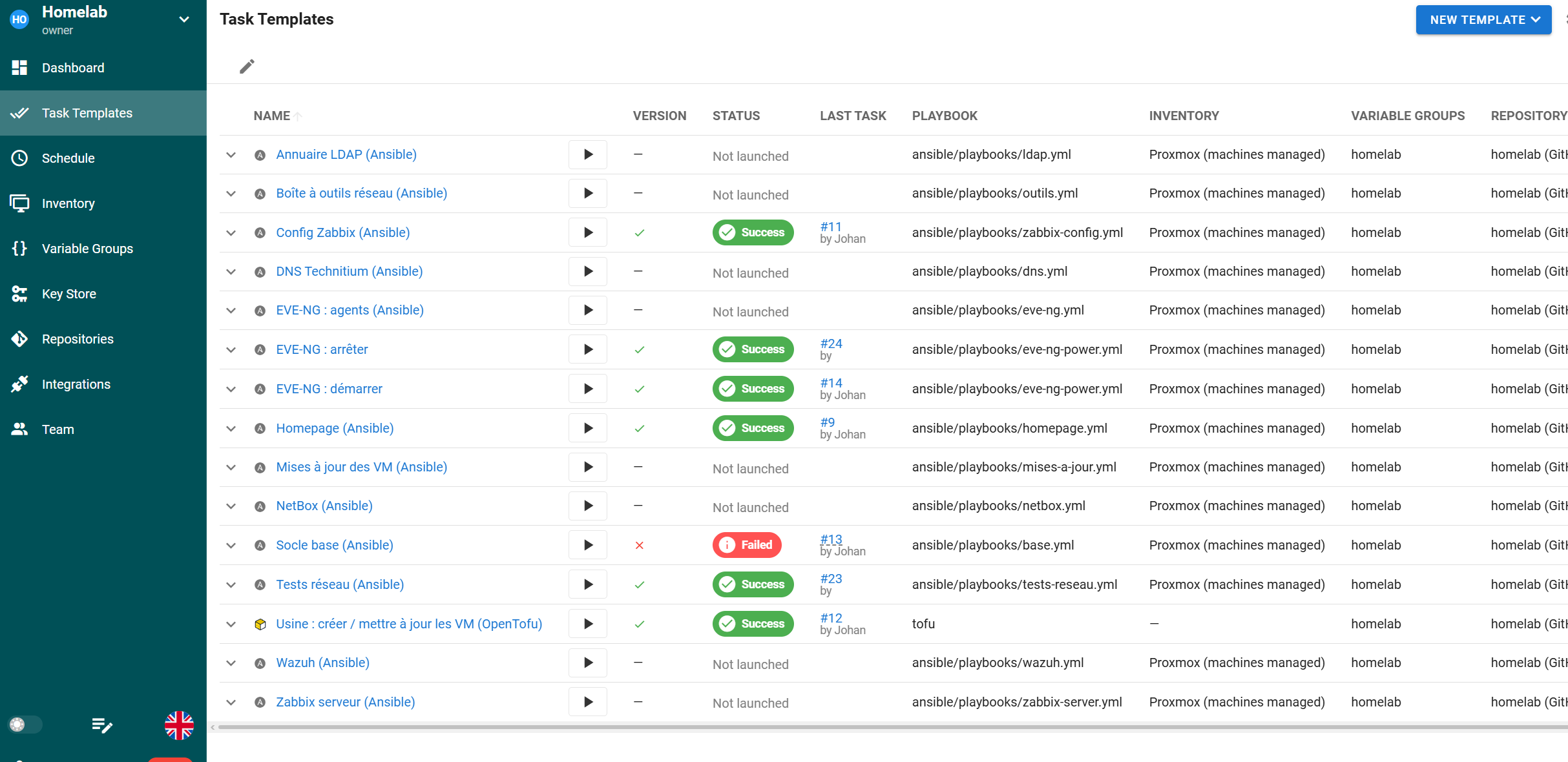Click the Ansible icon beside Homepage (Ansible)
This screenshot has height=762, width=1568.
coord(260,429)
